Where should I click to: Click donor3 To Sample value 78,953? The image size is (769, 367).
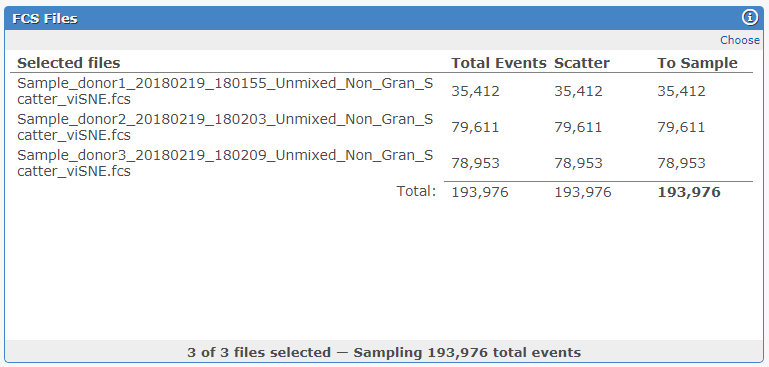tap(681, 163)
